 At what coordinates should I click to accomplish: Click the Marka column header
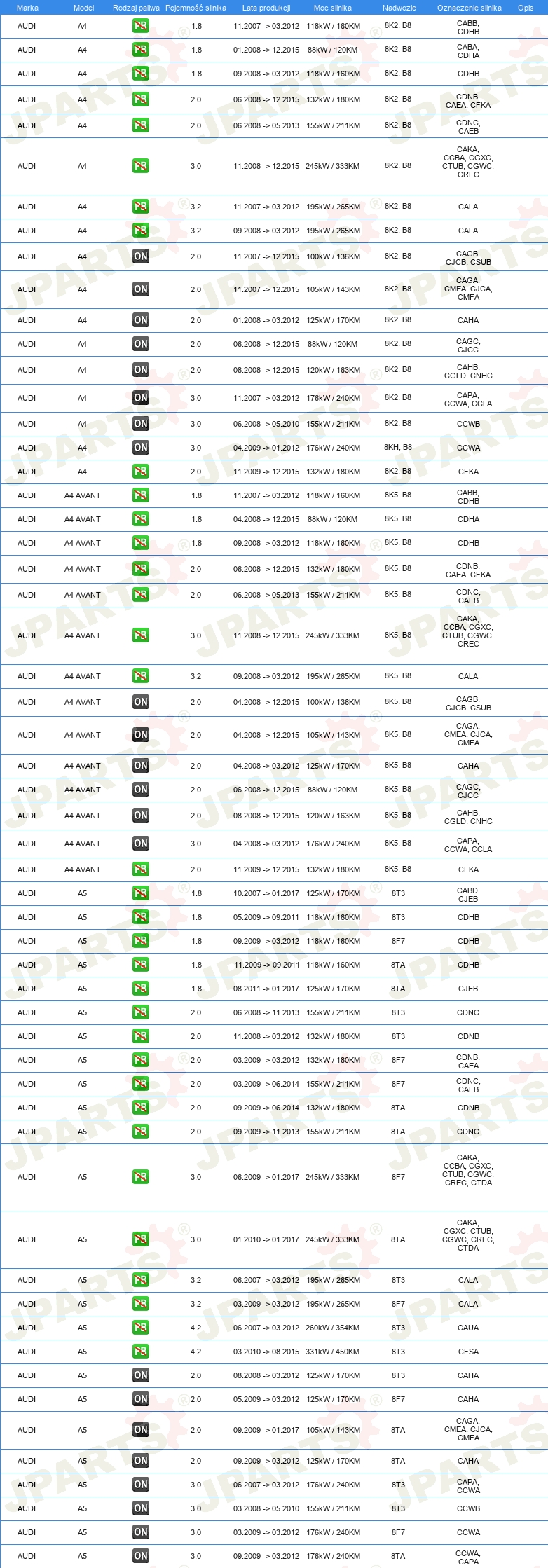(x=27, y=8)
